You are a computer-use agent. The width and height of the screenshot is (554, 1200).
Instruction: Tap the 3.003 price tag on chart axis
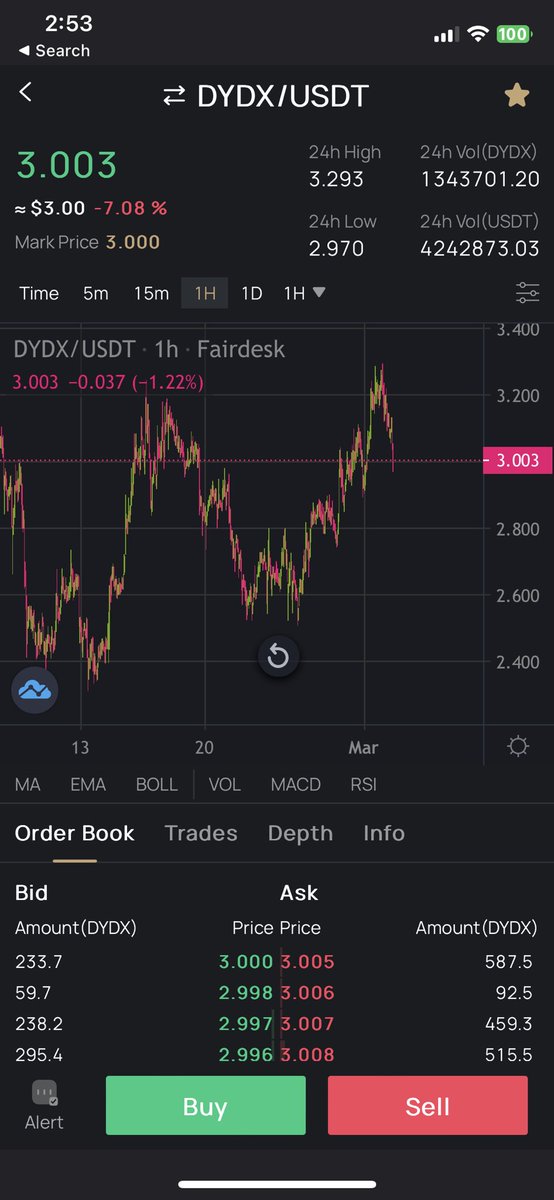(x=516, y=460)
